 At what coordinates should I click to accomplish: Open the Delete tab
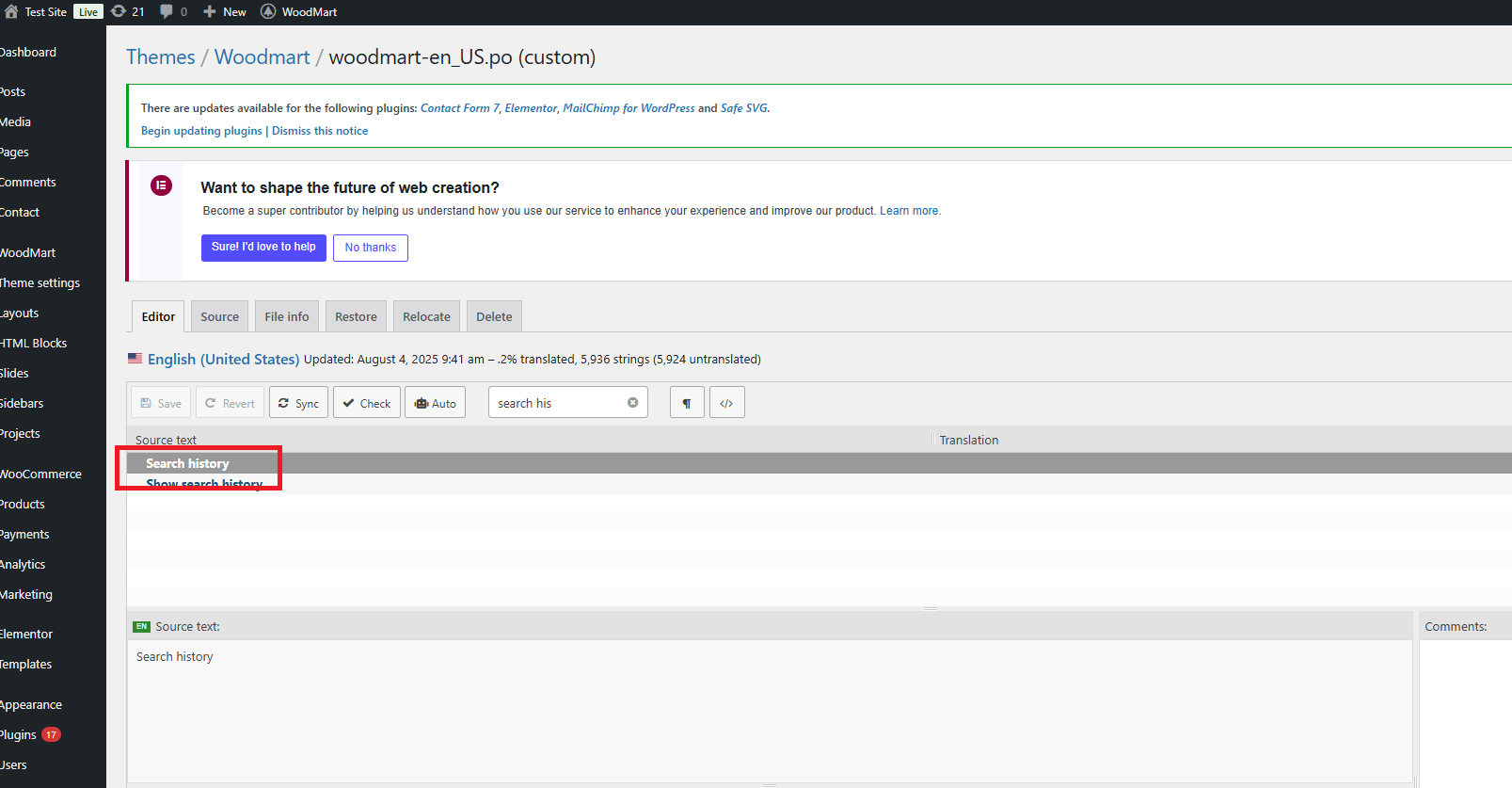[494, 316]
